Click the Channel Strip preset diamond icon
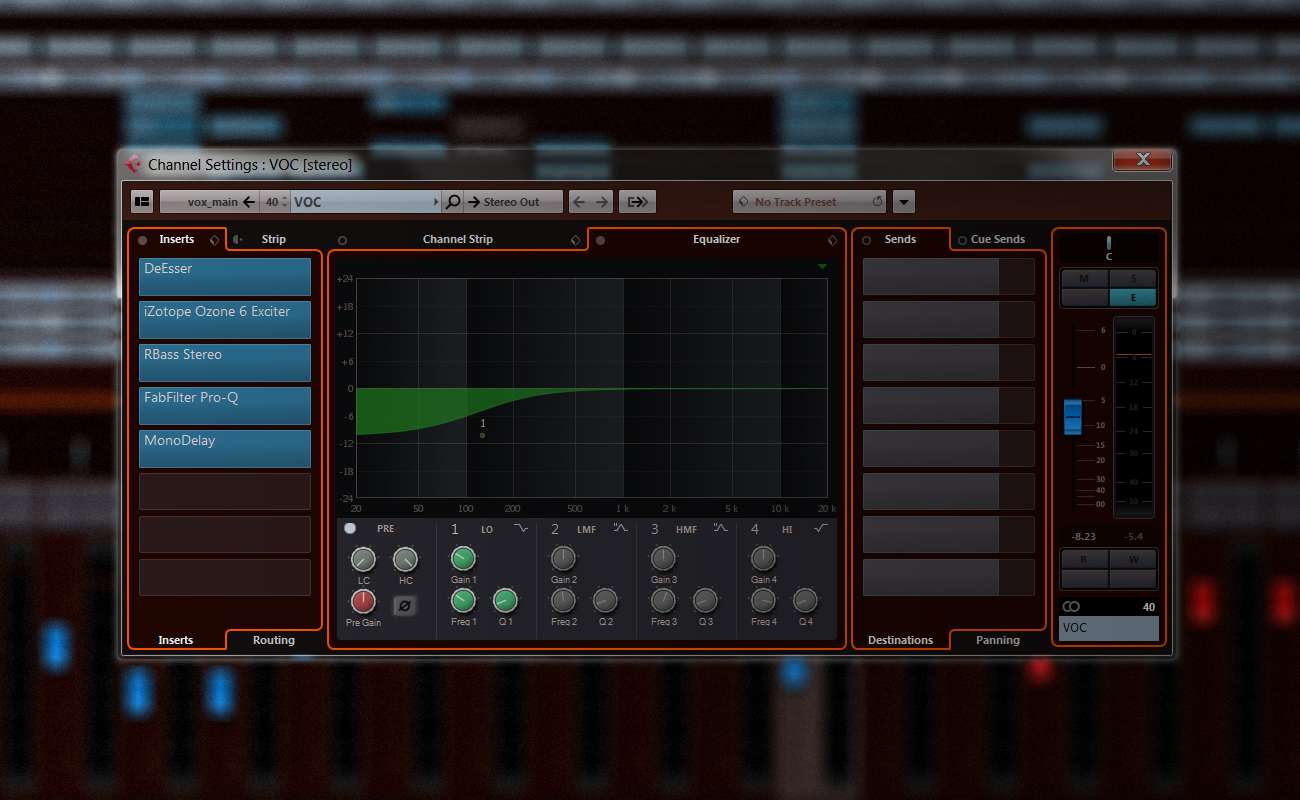 pos(575,240)
